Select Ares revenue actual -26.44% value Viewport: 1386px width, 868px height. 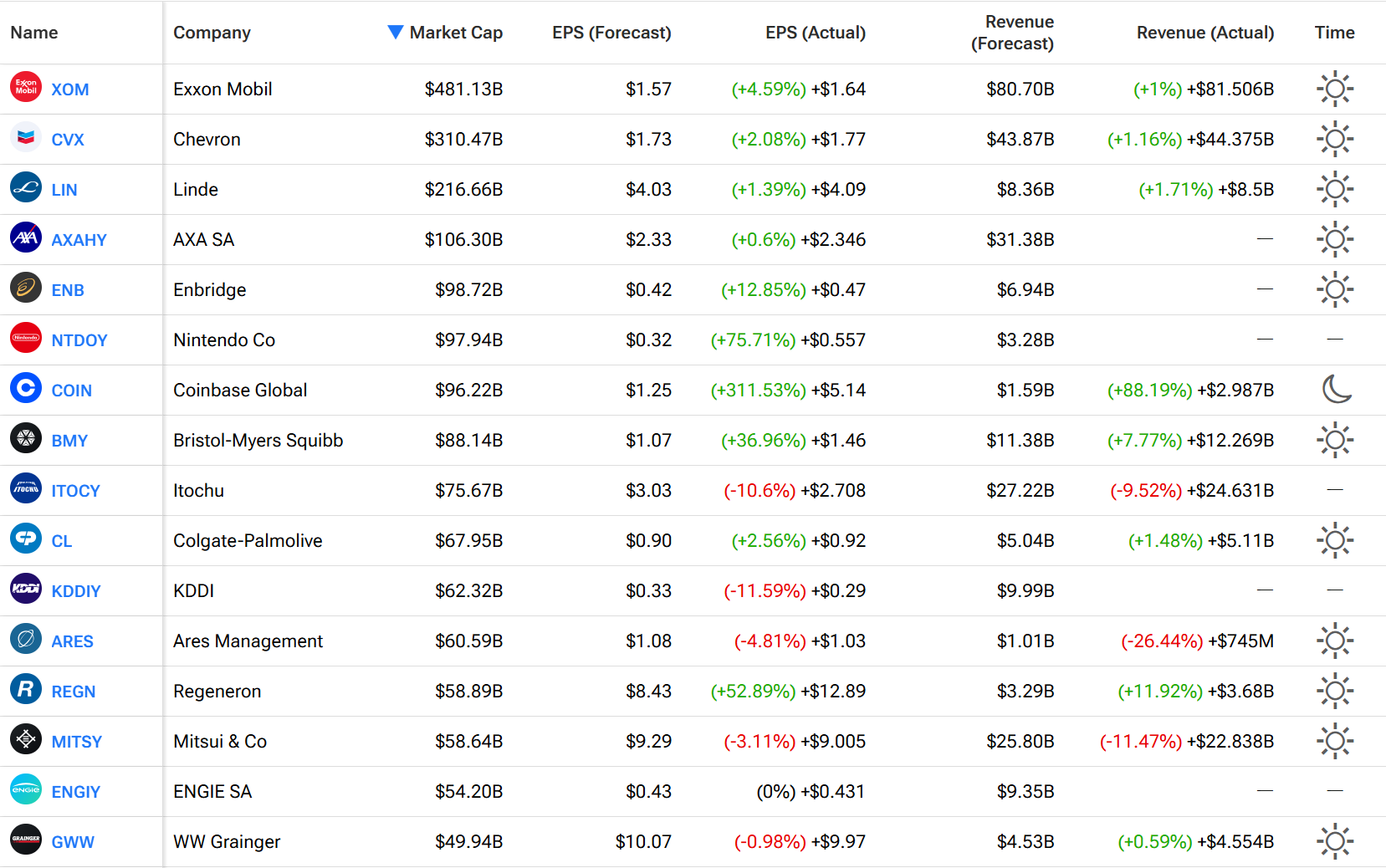1162,641
